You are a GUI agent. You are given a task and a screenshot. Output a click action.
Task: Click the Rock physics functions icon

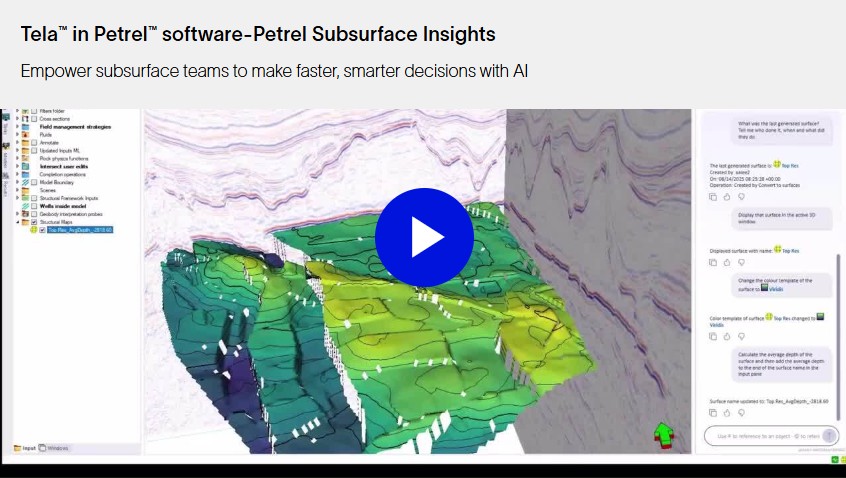click(x=25, y=159)
